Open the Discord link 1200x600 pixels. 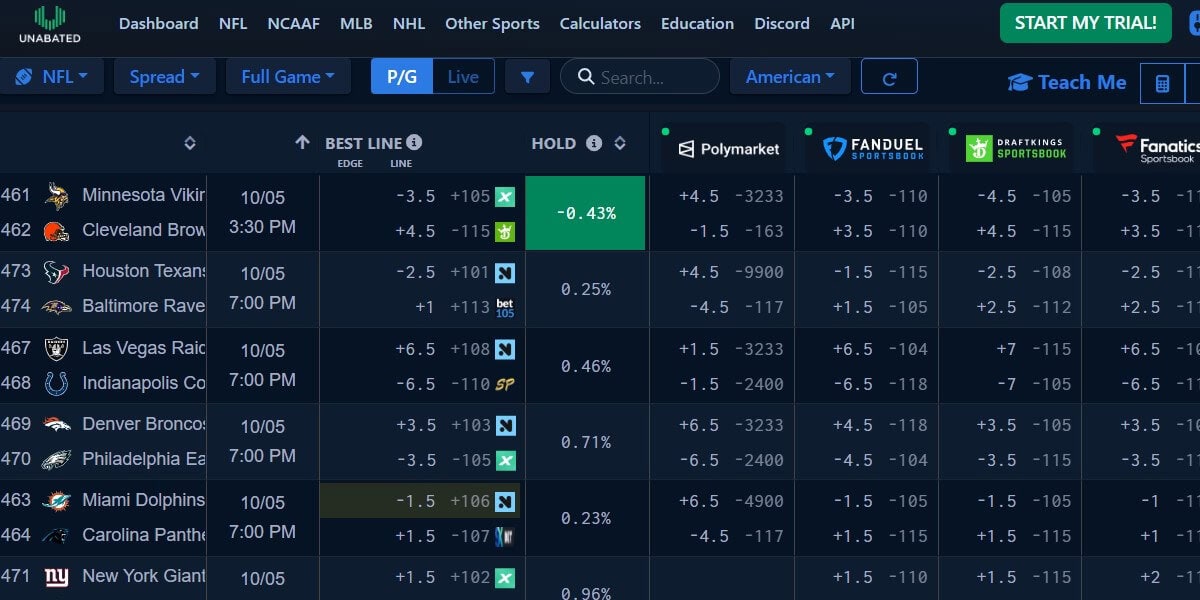782,23
